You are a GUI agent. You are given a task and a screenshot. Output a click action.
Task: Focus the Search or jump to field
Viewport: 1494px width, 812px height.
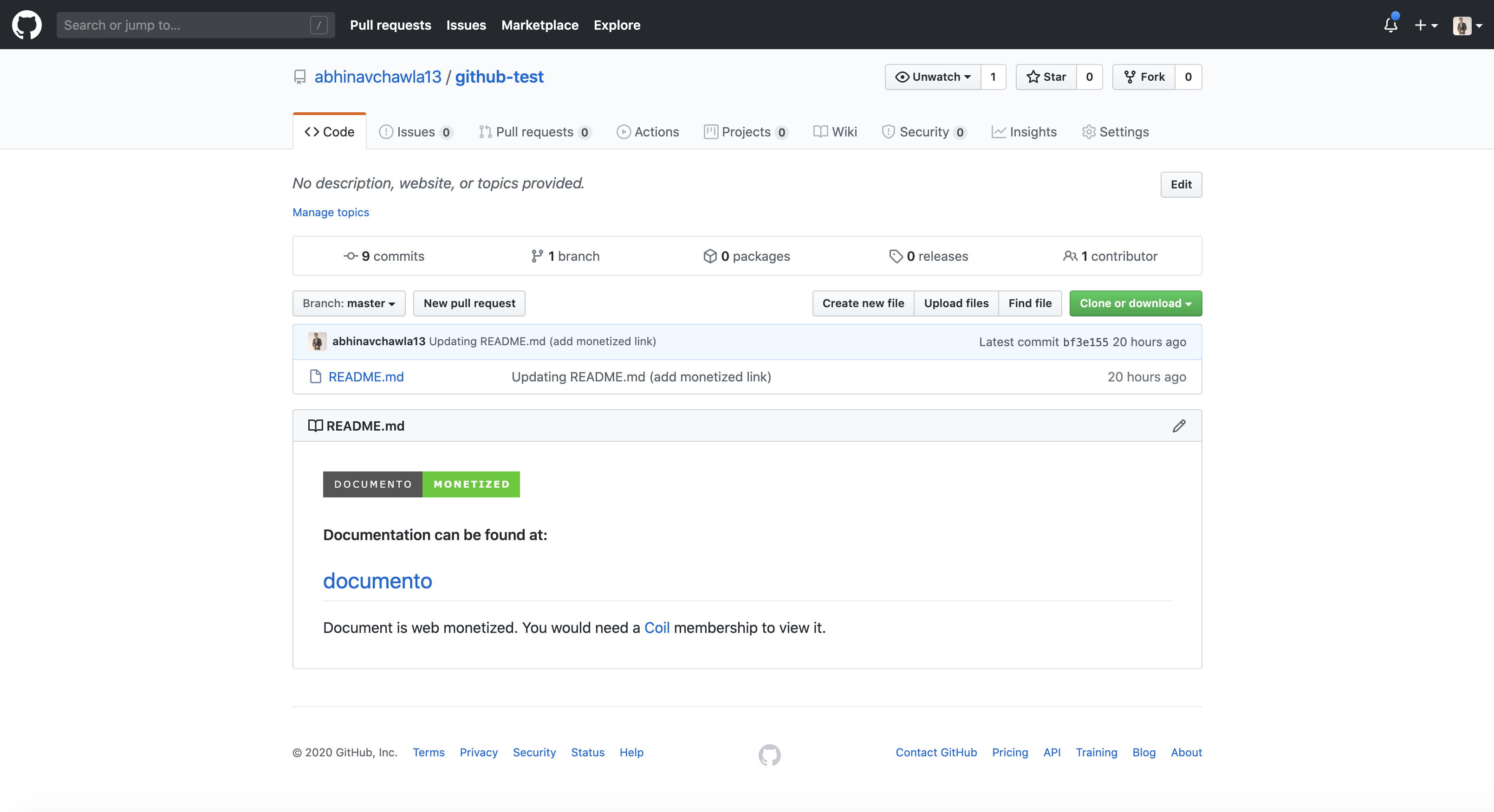point(195,25)
